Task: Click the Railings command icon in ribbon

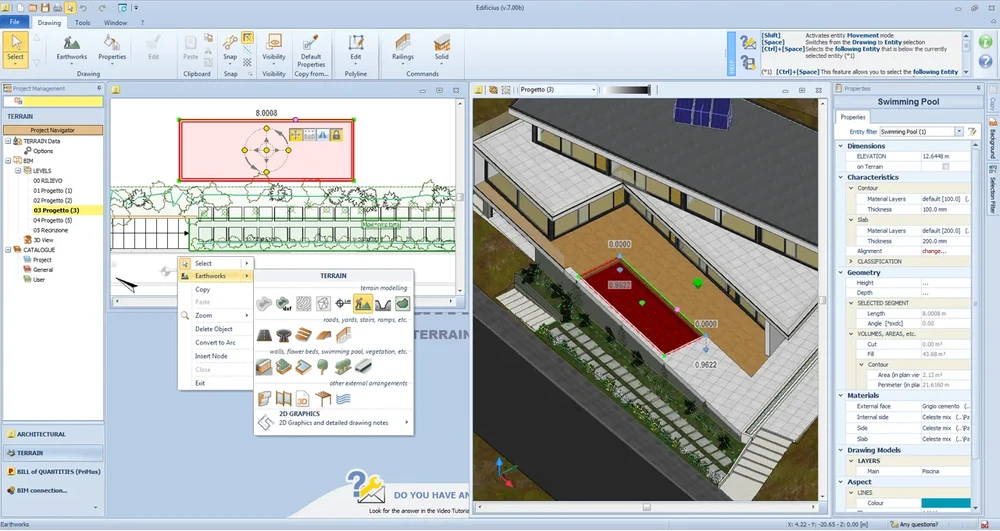Action: click(403, 44)
